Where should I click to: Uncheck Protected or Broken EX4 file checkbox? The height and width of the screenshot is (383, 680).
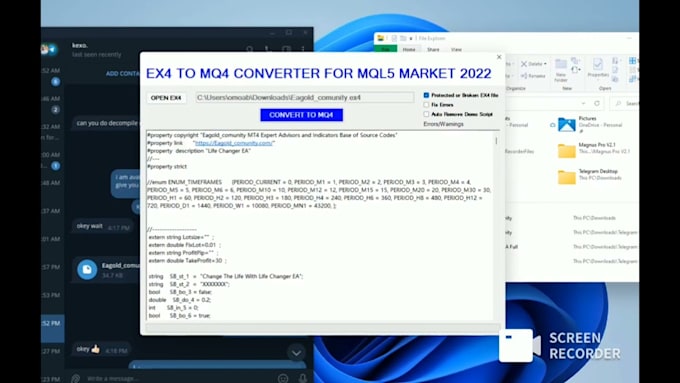tap(426, 95)
